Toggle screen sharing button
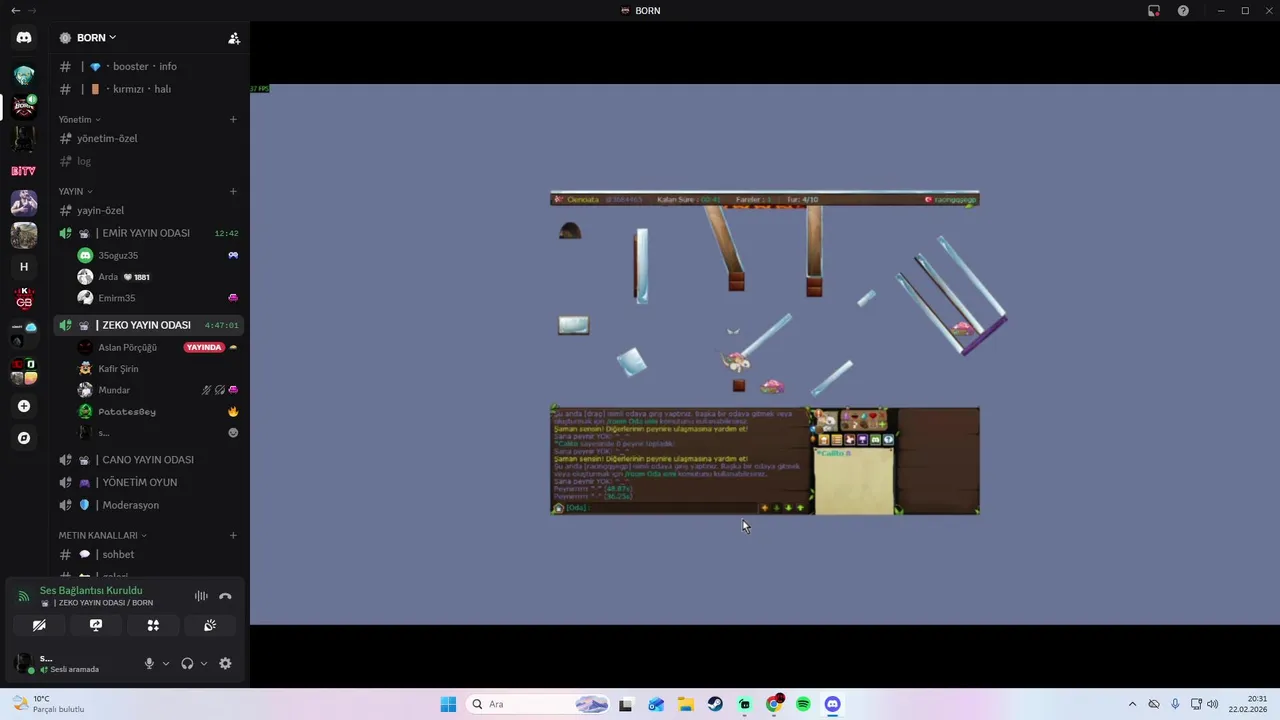Image resolution: width=1280 pixels, height=720 pixels. 96,625
